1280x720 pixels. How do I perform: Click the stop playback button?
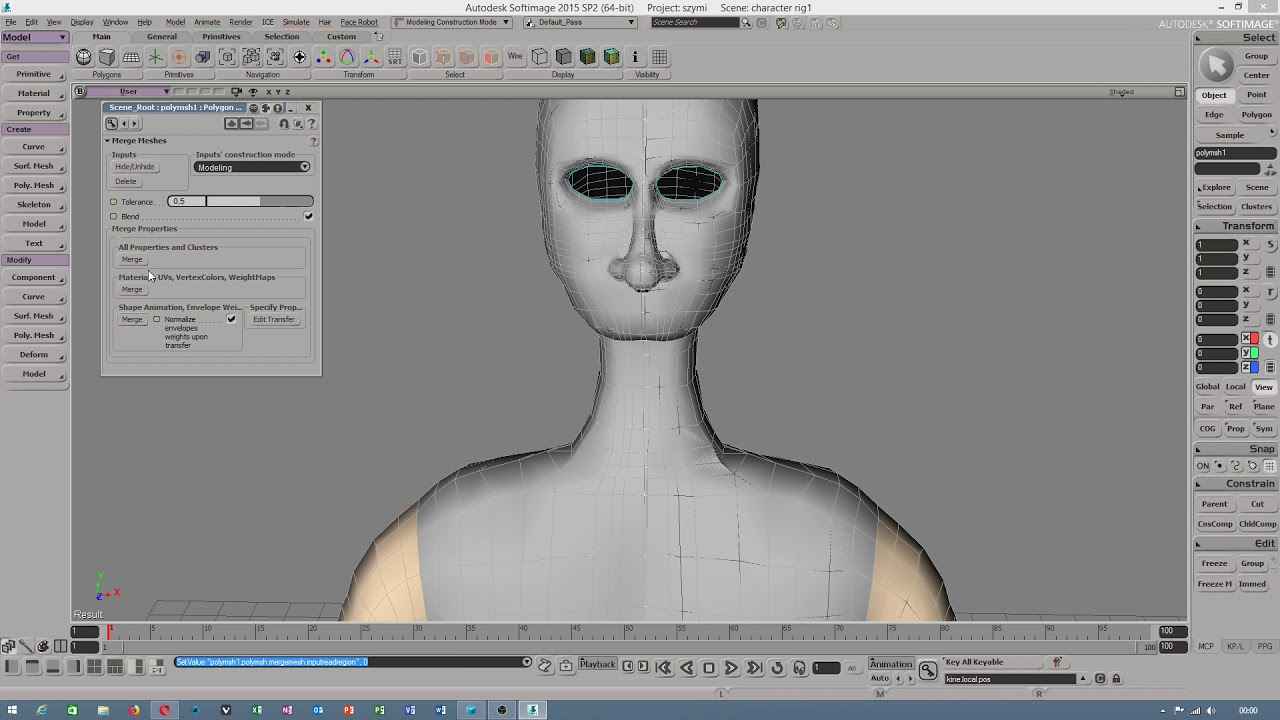pyautogui.click(x=709, y=668)
